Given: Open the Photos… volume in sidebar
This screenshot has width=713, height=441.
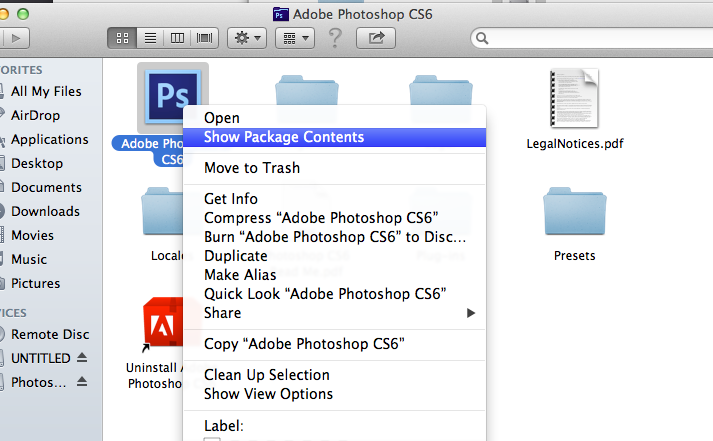Looking at the screenshot, I should (39, 382).
